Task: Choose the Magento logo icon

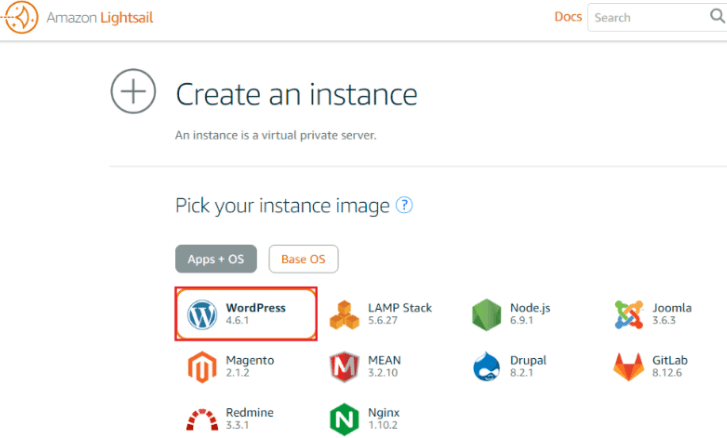Action: click(202, 367)
